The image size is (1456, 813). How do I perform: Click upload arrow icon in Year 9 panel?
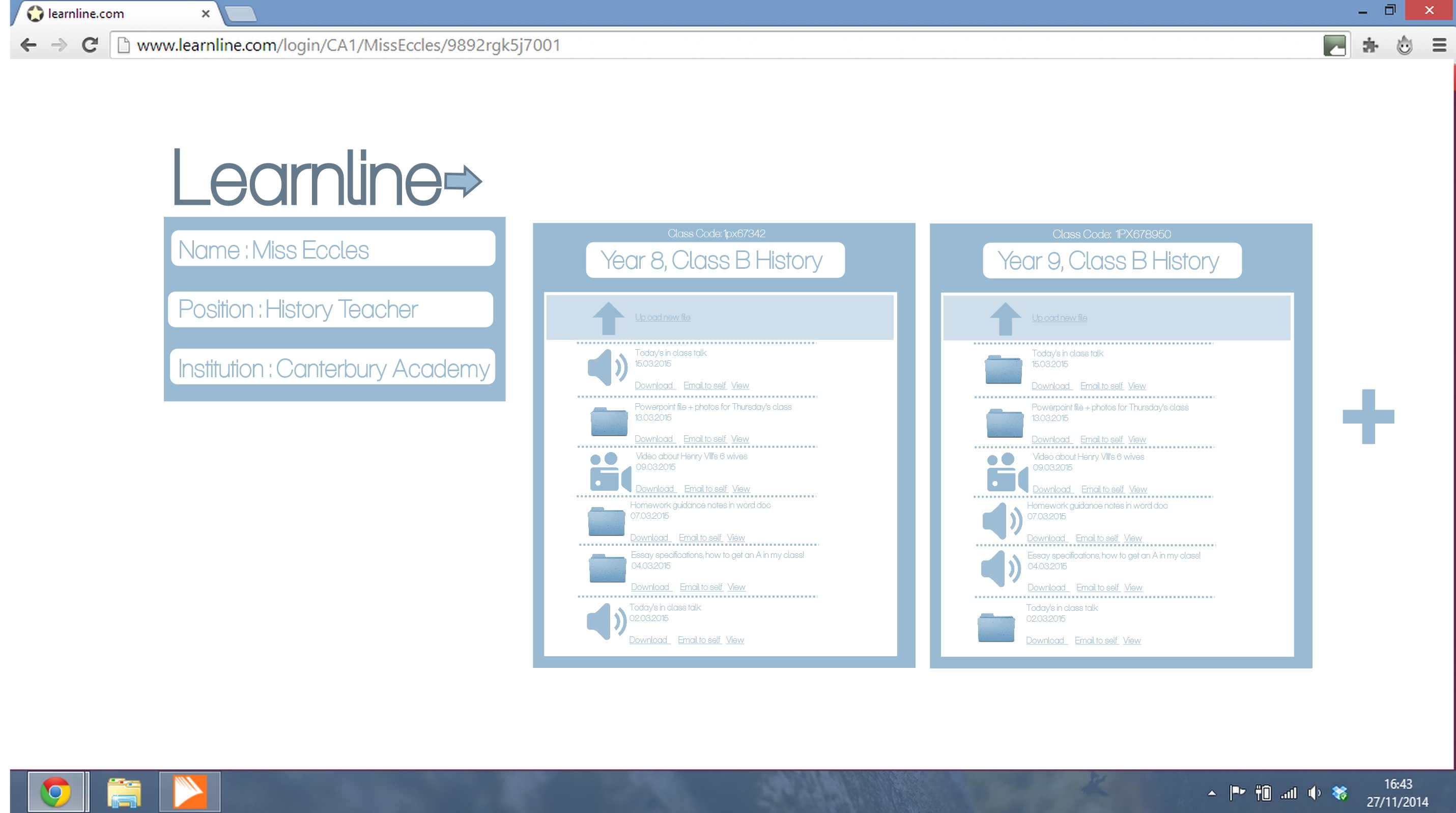1005,319
